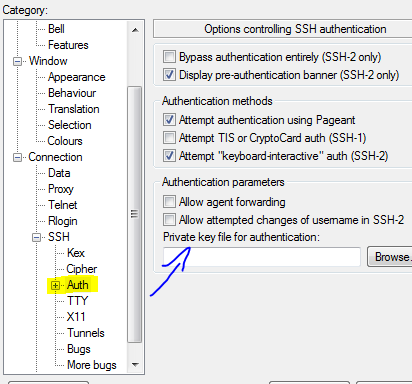Image resolution: width=412 pixels, height=384 pixels.
Task: Open the Selection settings
Action: pos(69,125)
